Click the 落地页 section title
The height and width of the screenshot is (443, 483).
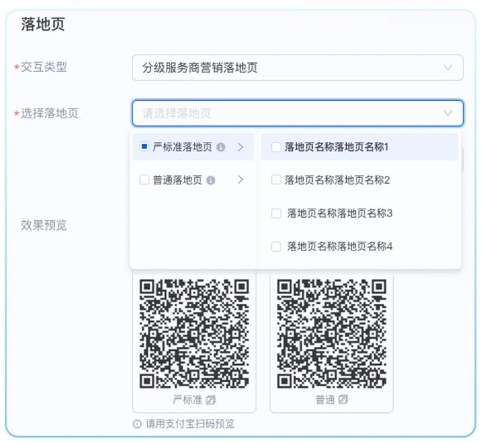[x=43, y=24]
